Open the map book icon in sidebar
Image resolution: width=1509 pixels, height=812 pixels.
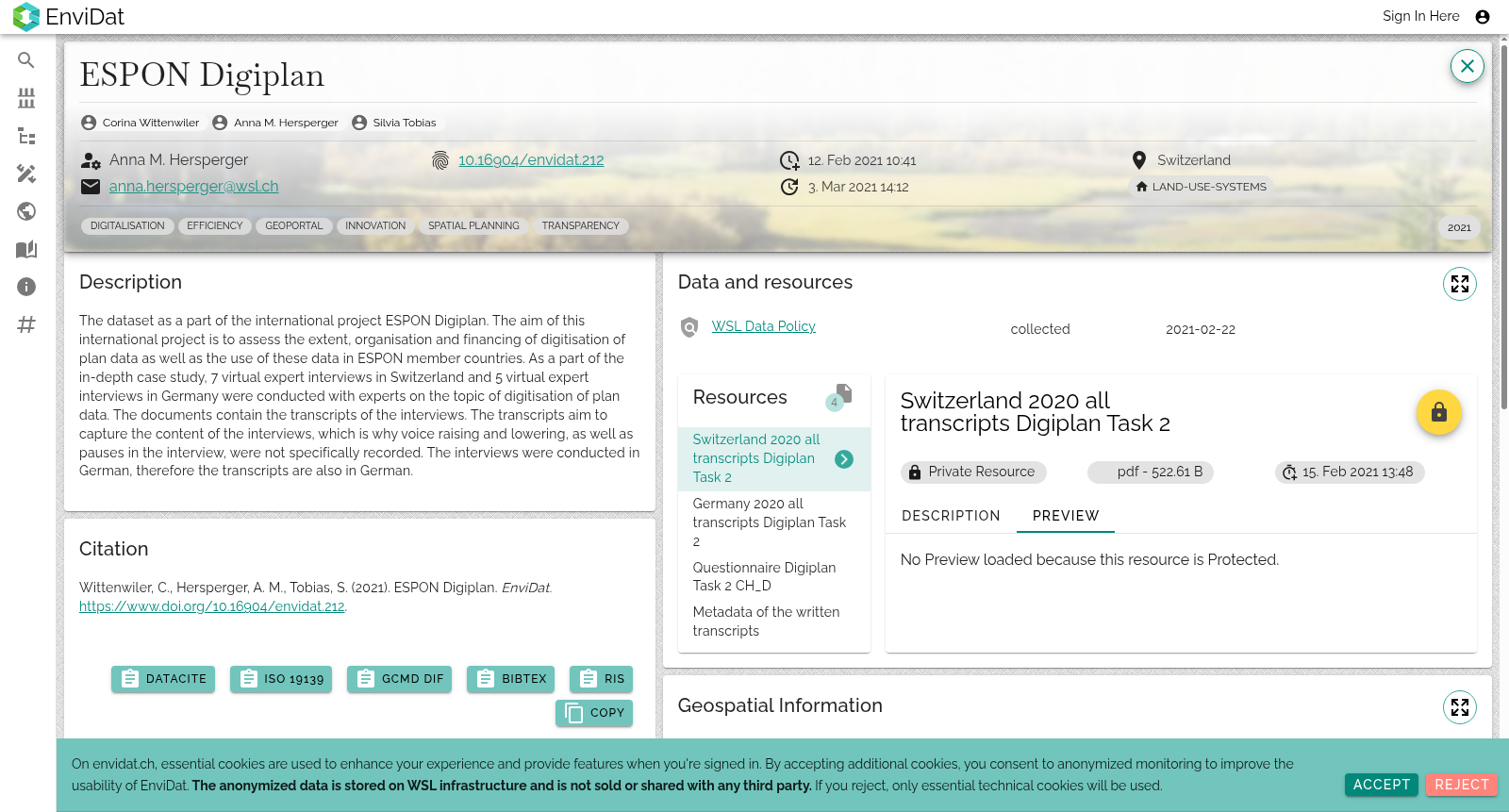[x=26, y=249]
